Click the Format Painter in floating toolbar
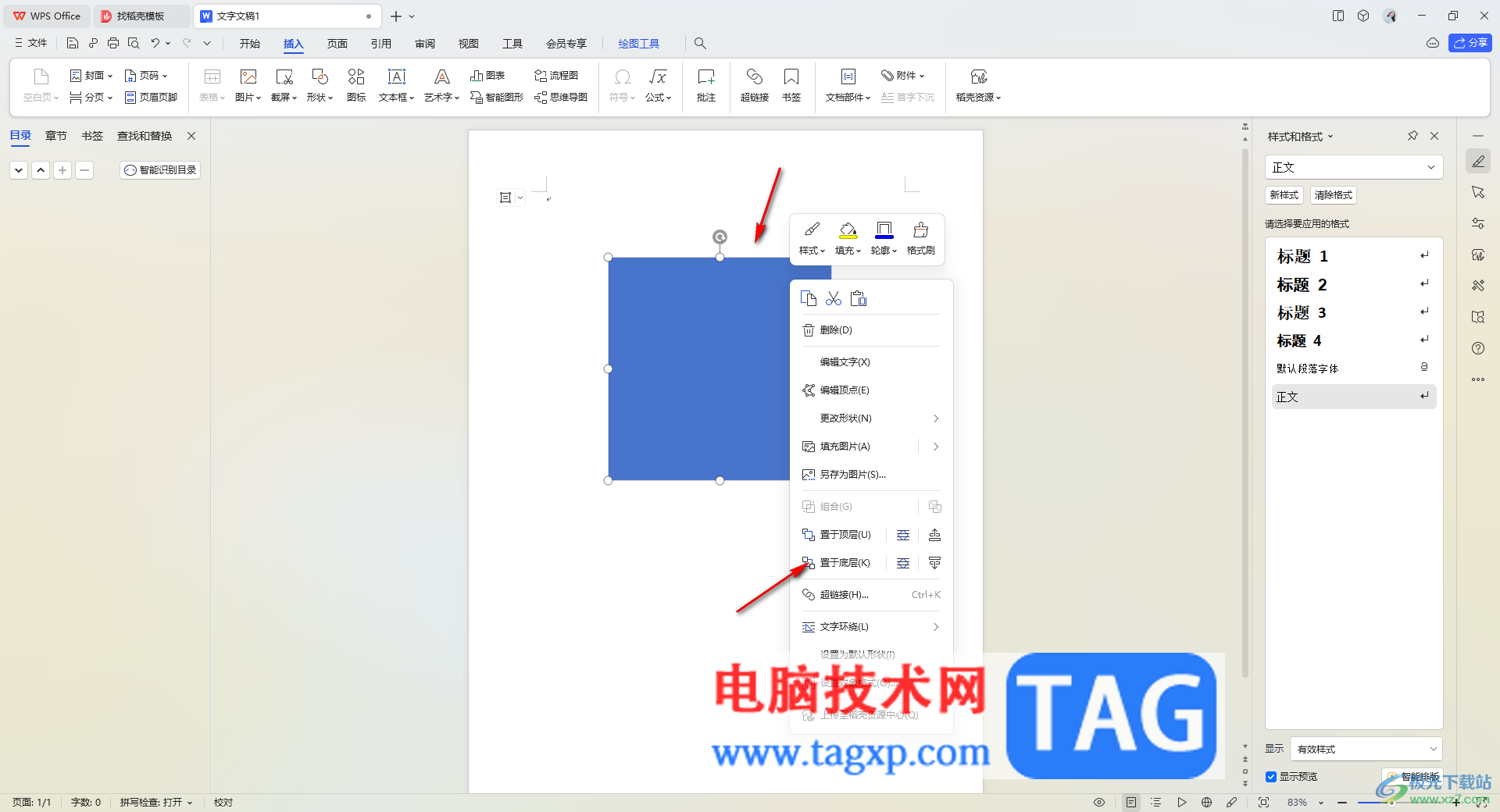This screenshot has height=812, width=1500. (921, 238)
